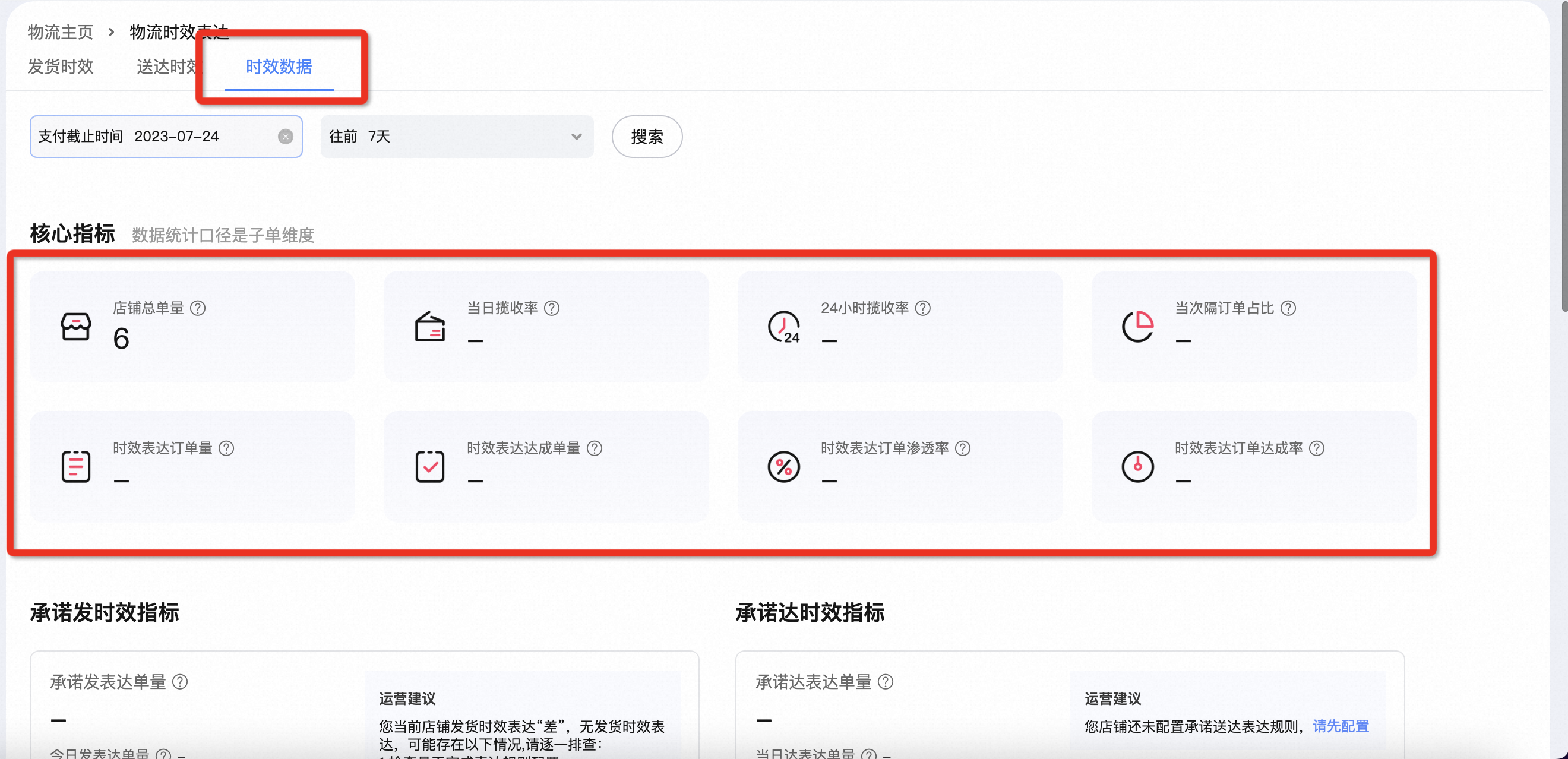Open help tooltip for 承诺达表达单量
Screen dimensions: 1568x759
click(886, 682)
